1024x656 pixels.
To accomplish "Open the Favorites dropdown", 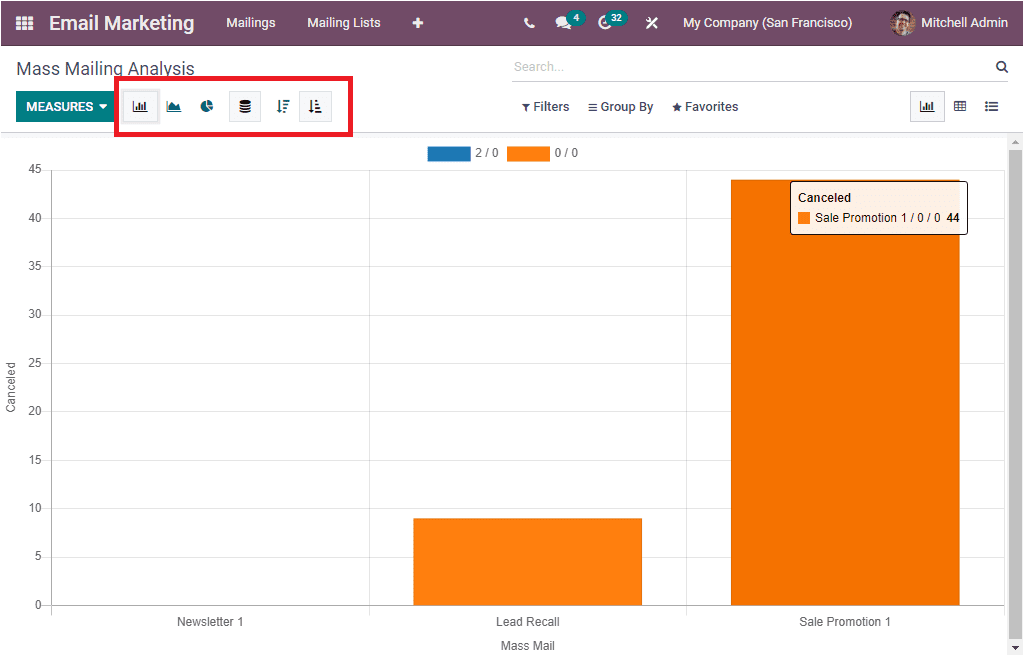I will pyautogui.click(x=704, y=106).
